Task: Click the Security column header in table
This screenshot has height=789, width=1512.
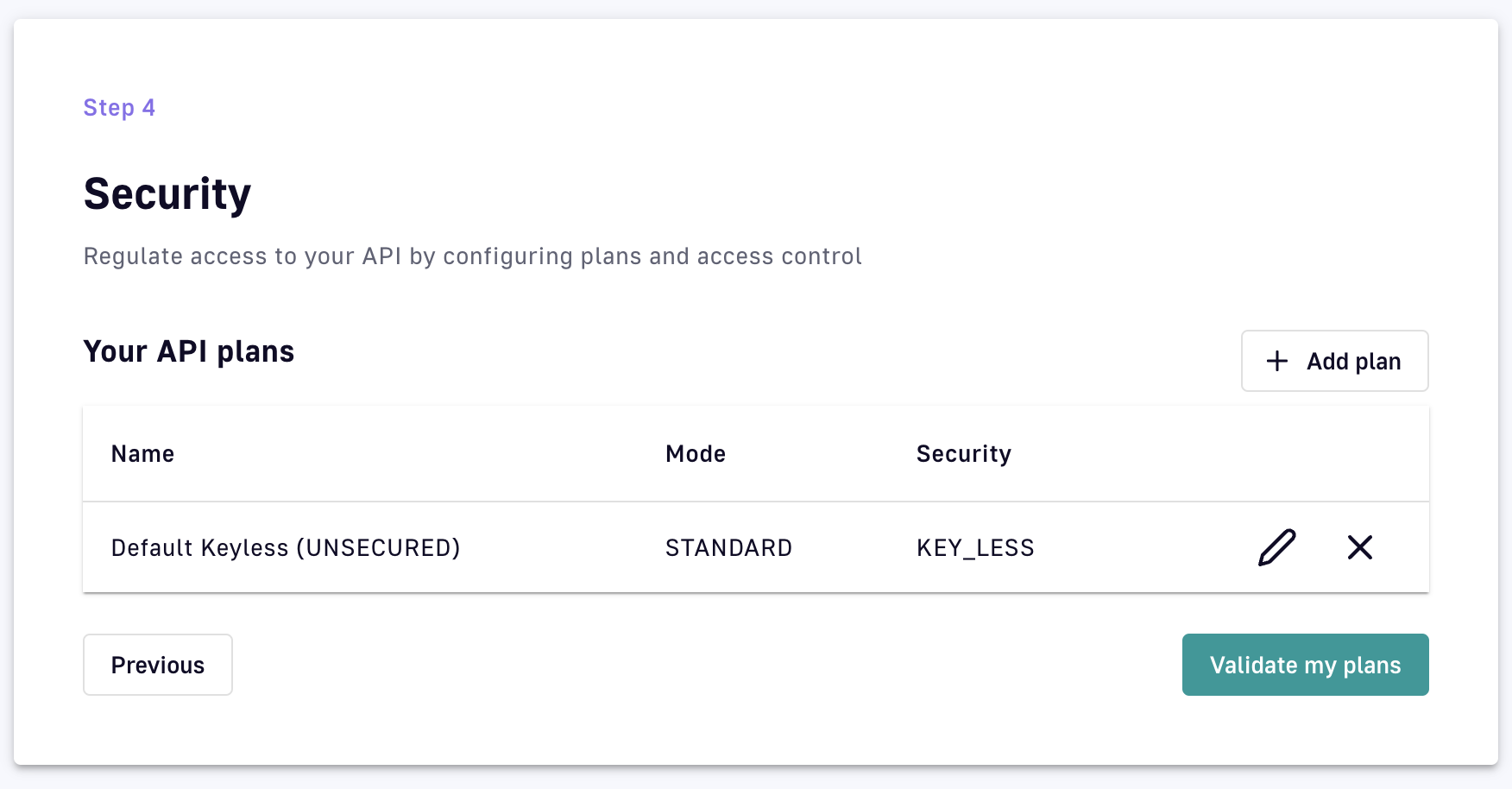Action: click(x=963, y=454)
